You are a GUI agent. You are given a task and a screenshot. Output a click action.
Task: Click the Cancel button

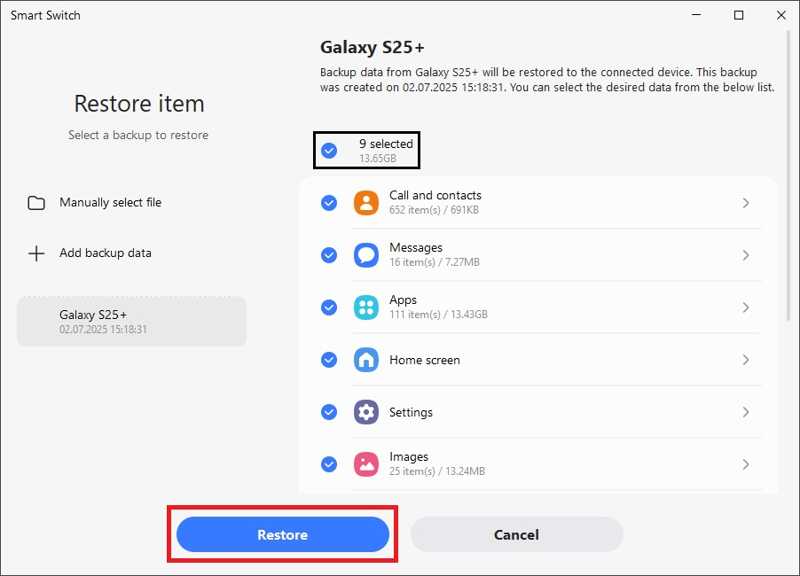[516, 535]
